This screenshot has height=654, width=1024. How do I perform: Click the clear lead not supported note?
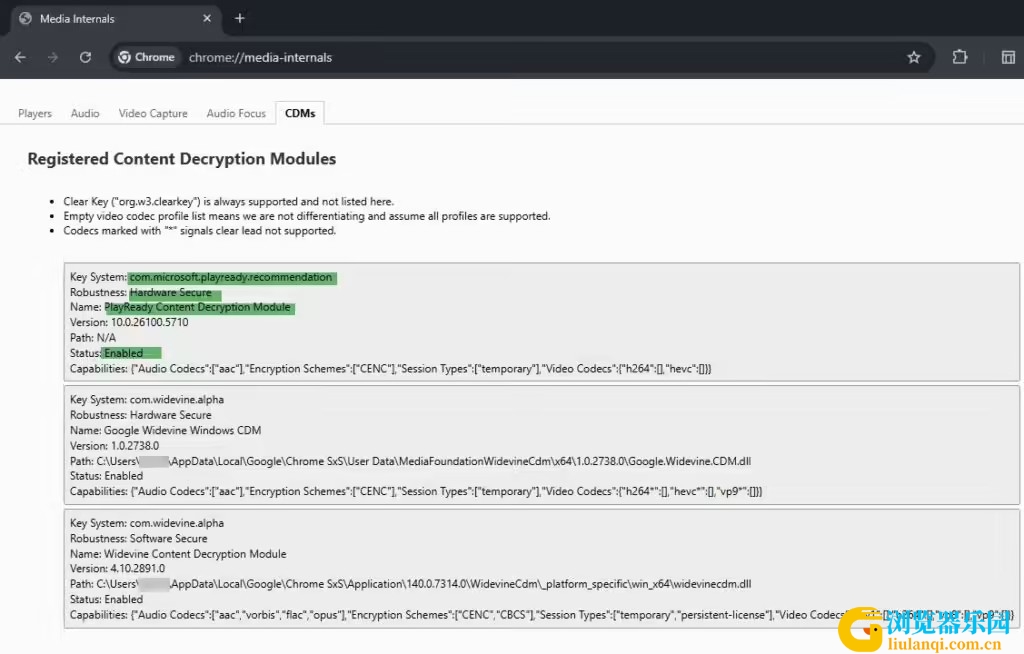(199, 231)
